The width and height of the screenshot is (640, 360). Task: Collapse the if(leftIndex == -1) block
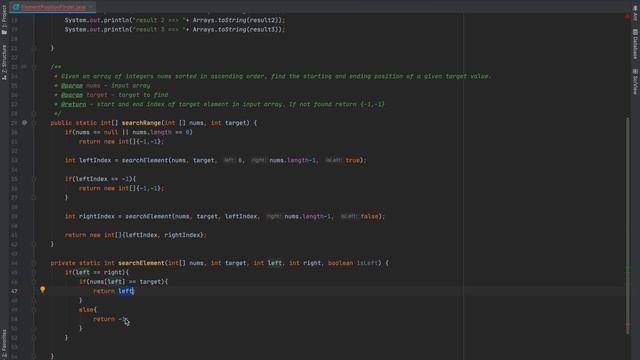pyautogui.click(x=34, y=179)
